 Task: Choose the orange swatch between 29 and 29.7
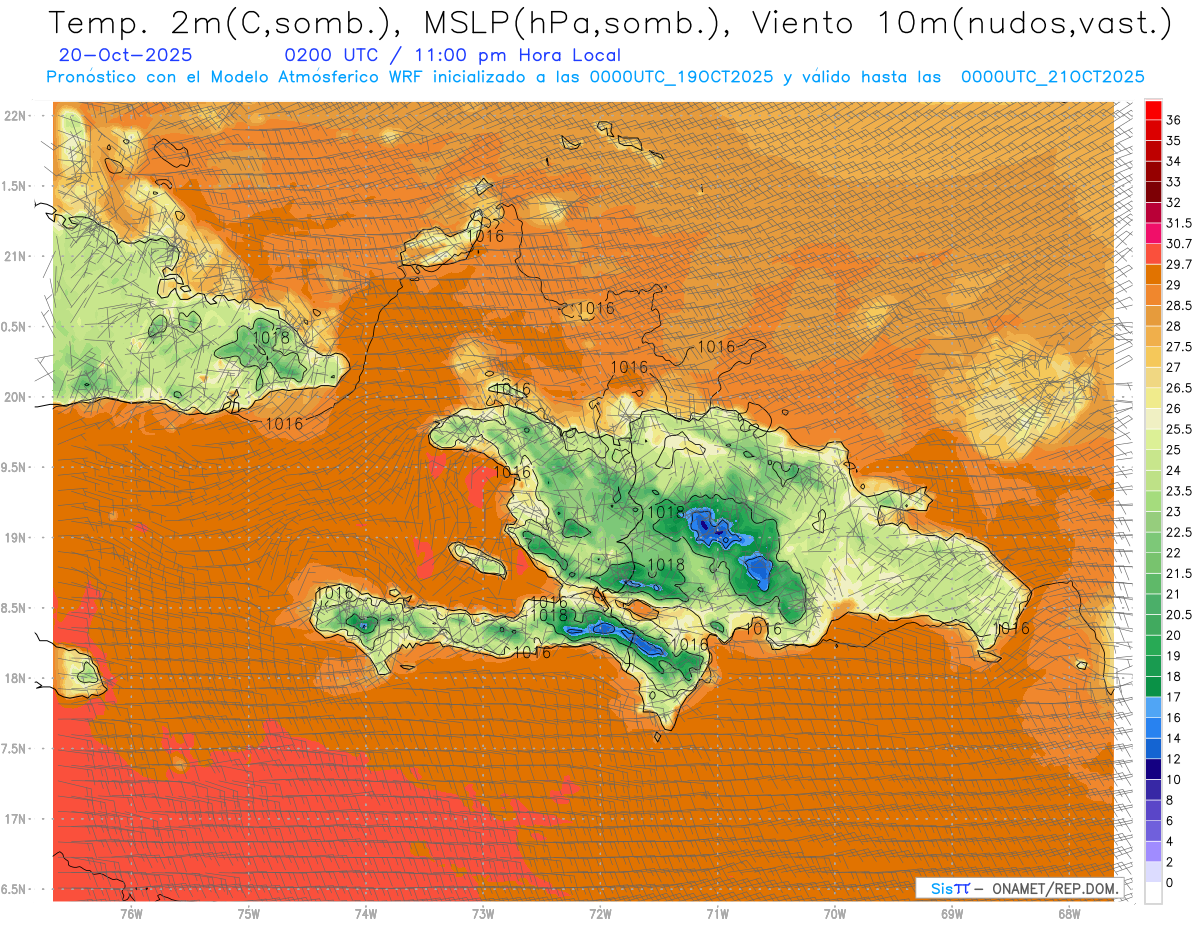click(1153, 275)
